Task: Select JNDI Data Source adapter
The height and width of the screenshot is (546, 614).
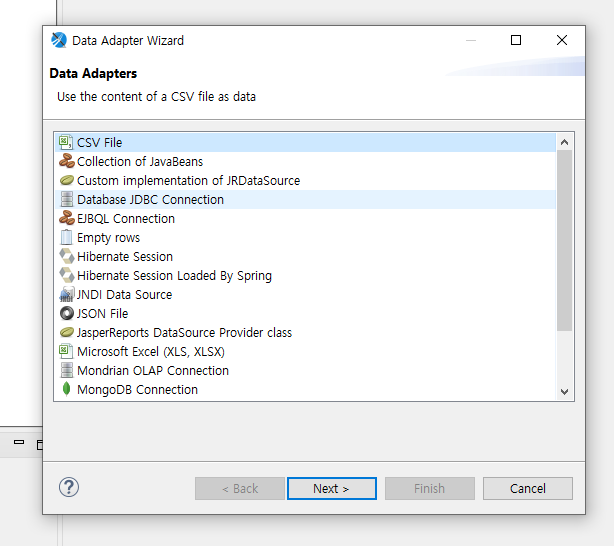Action: (305, 294)
